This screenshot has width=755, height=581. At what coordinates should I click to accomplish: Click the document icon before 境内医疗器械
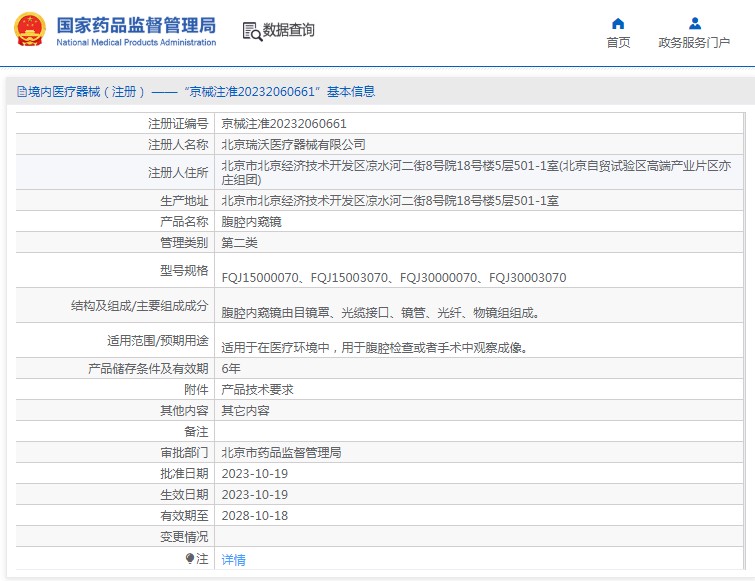pos(22,91)
